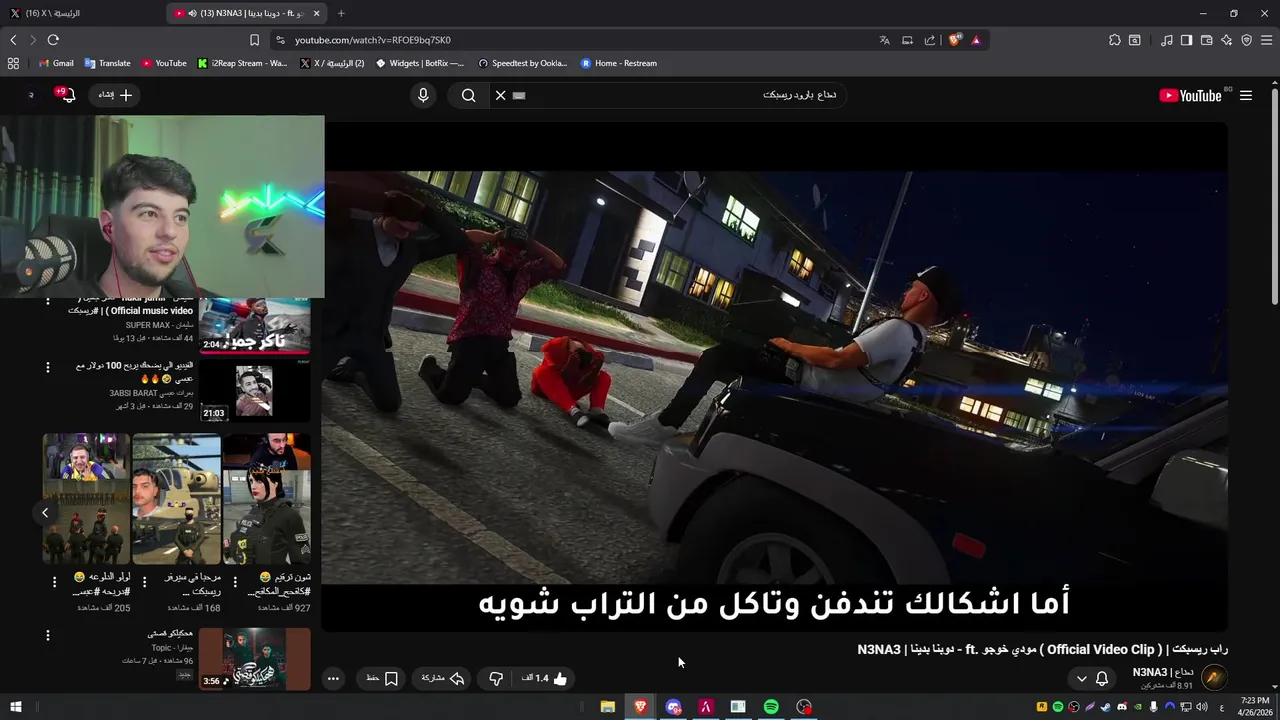Open options for the 927K views short
This screenshot has height=720, width=1280.
(235, 581)
